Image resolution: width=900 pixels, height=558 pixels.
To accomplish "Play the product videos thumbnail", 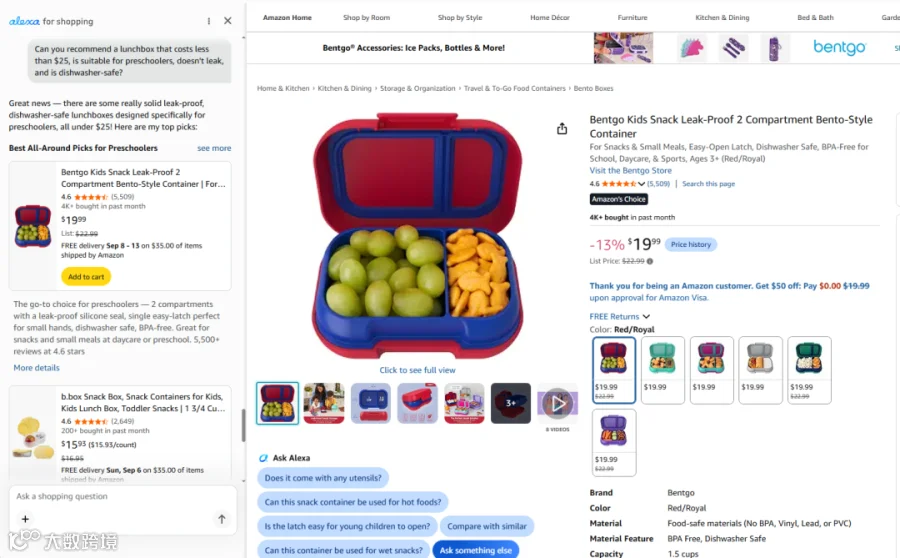I will (557, 404).
